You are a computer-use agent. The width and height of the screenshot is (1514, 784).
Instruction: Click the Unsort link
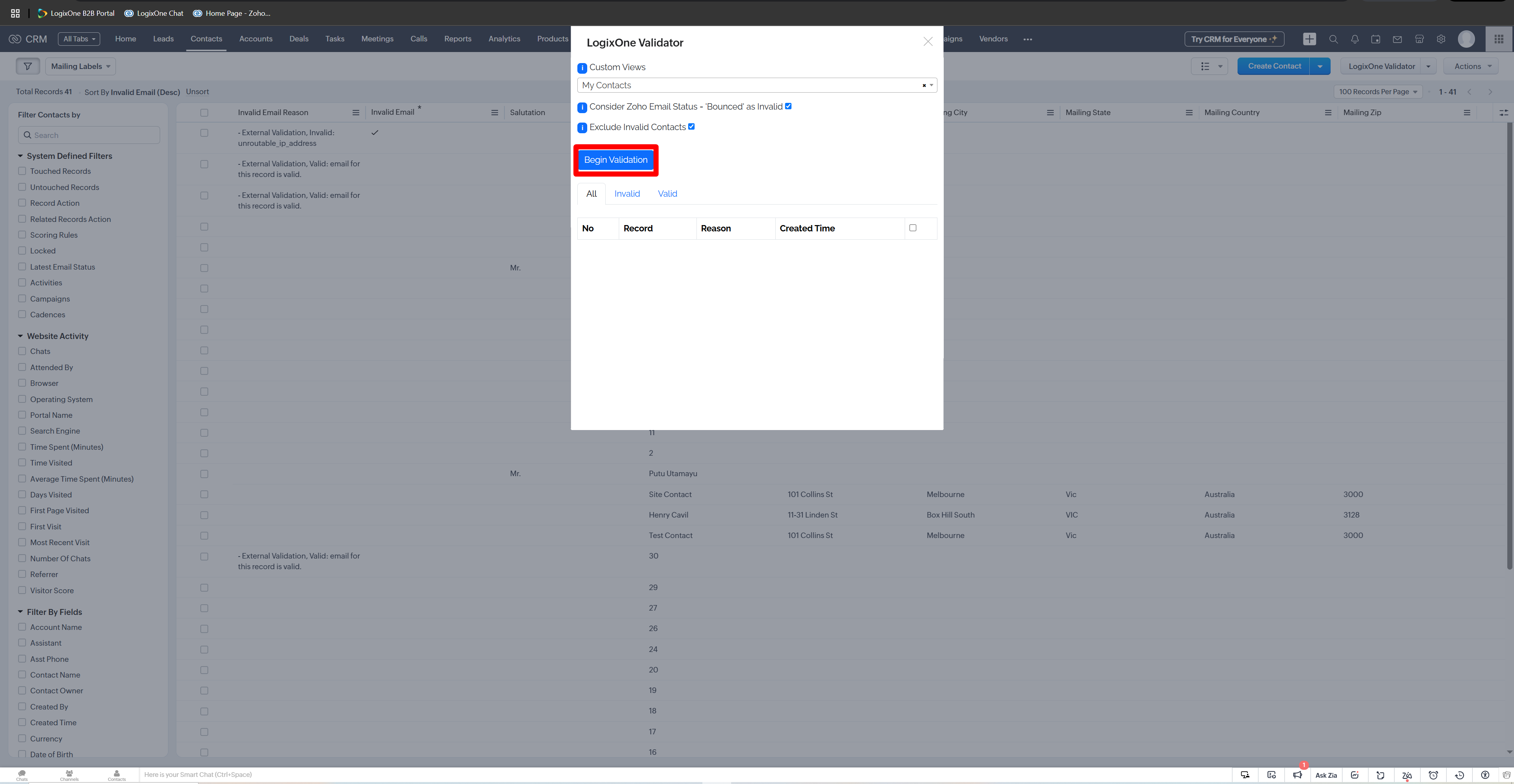[197, 91]
